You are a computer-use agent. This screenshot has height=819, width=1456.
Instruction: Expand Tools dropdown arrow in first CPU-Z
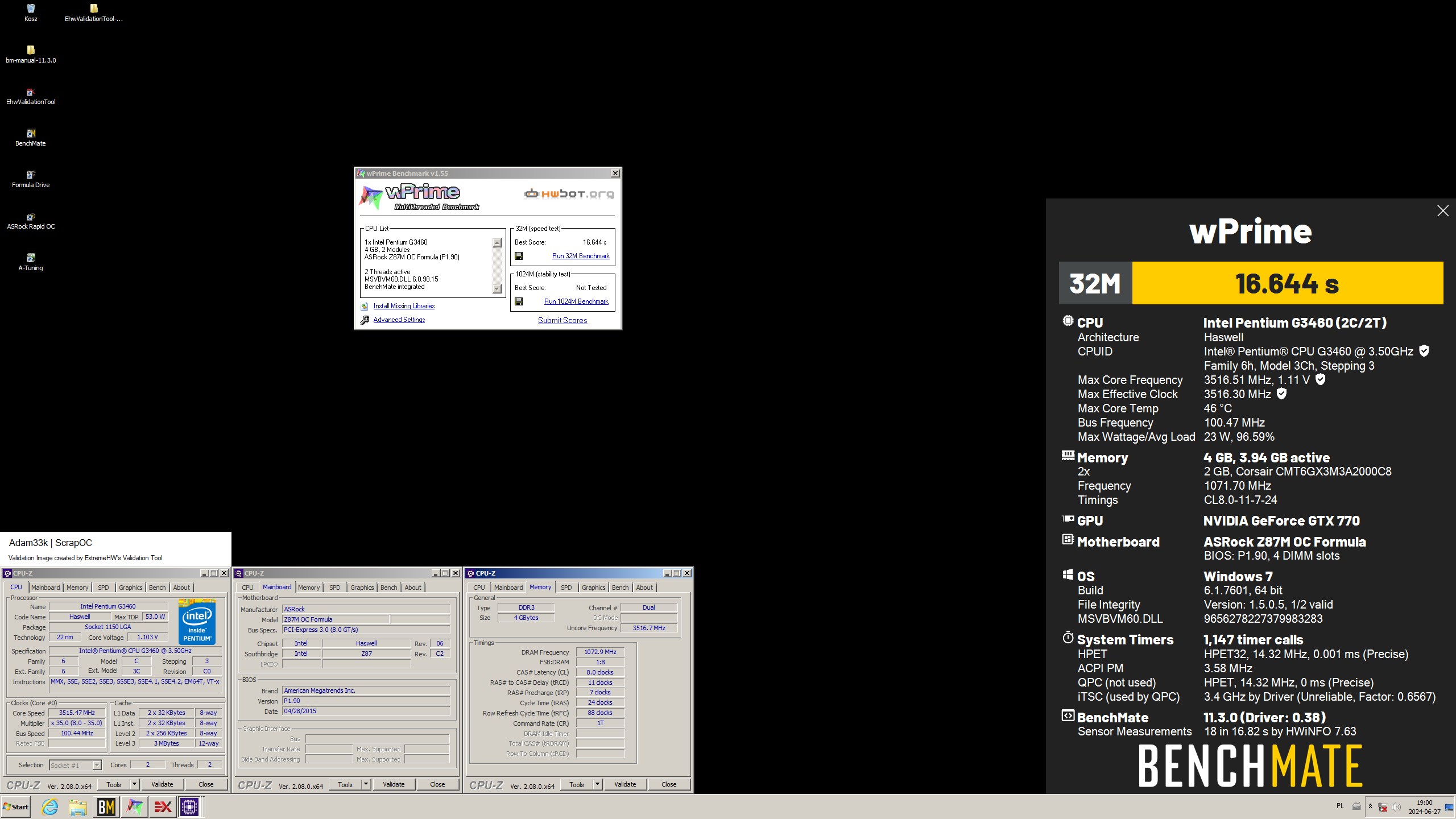click(134, 784)
